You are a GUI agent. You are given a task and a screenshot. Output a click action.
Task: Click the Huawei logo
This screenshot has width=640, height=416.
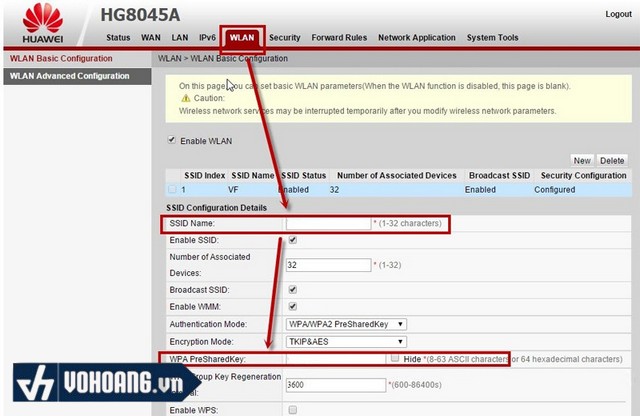tap(43, 23)
